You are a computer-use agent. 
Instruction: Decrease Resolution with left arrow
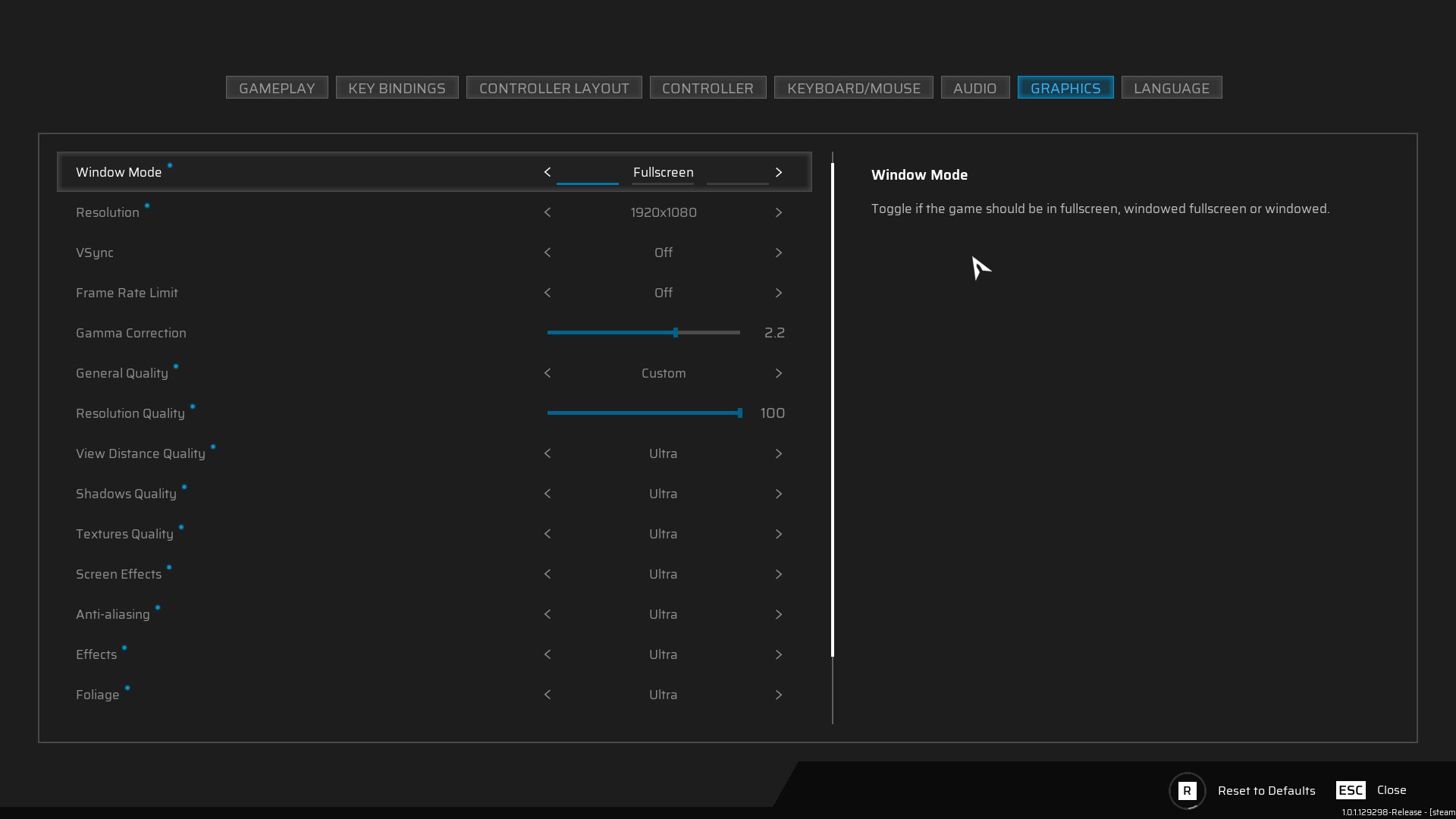[547, 212]
